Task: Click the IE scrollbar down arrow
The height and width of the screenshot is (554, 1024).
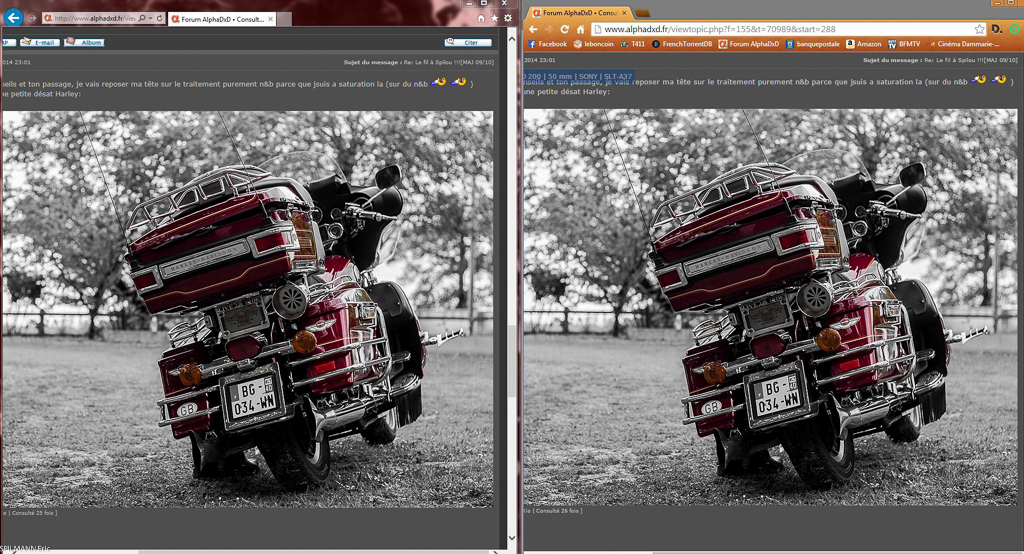Action: (x=511, y=538)
